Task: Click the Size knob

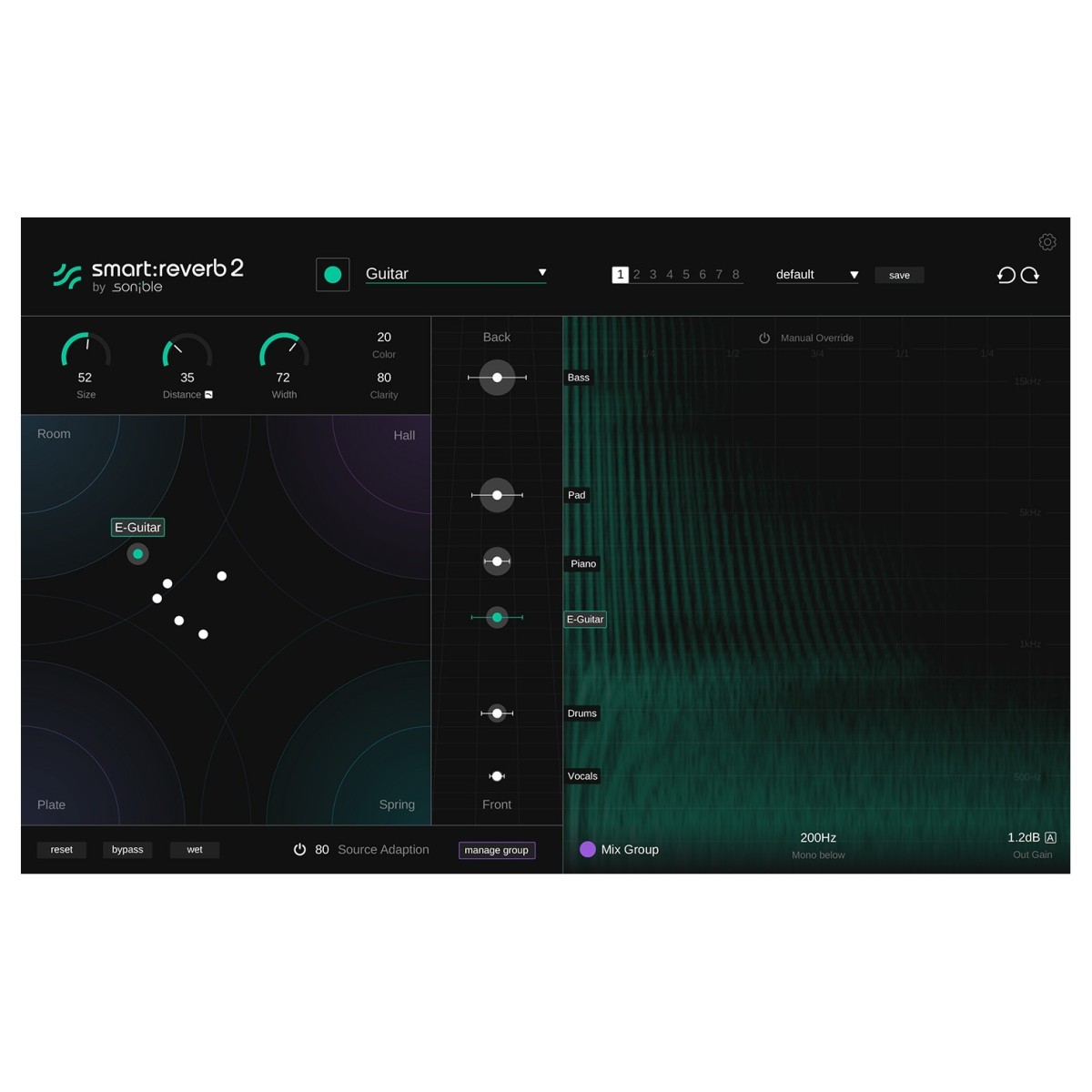Action: click(86, 351)
